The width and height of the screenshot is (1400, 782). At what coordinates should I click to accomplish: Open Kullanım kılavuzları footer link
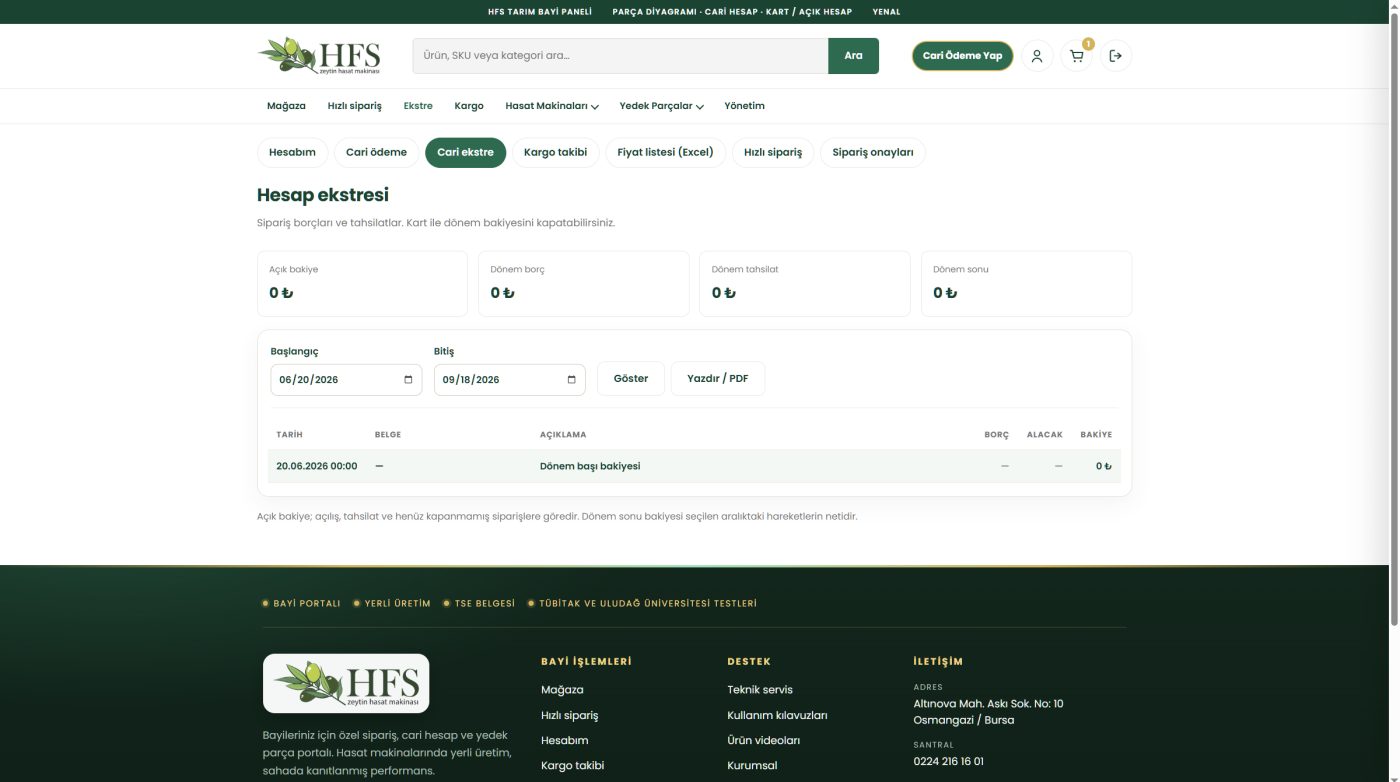[777, 716]
